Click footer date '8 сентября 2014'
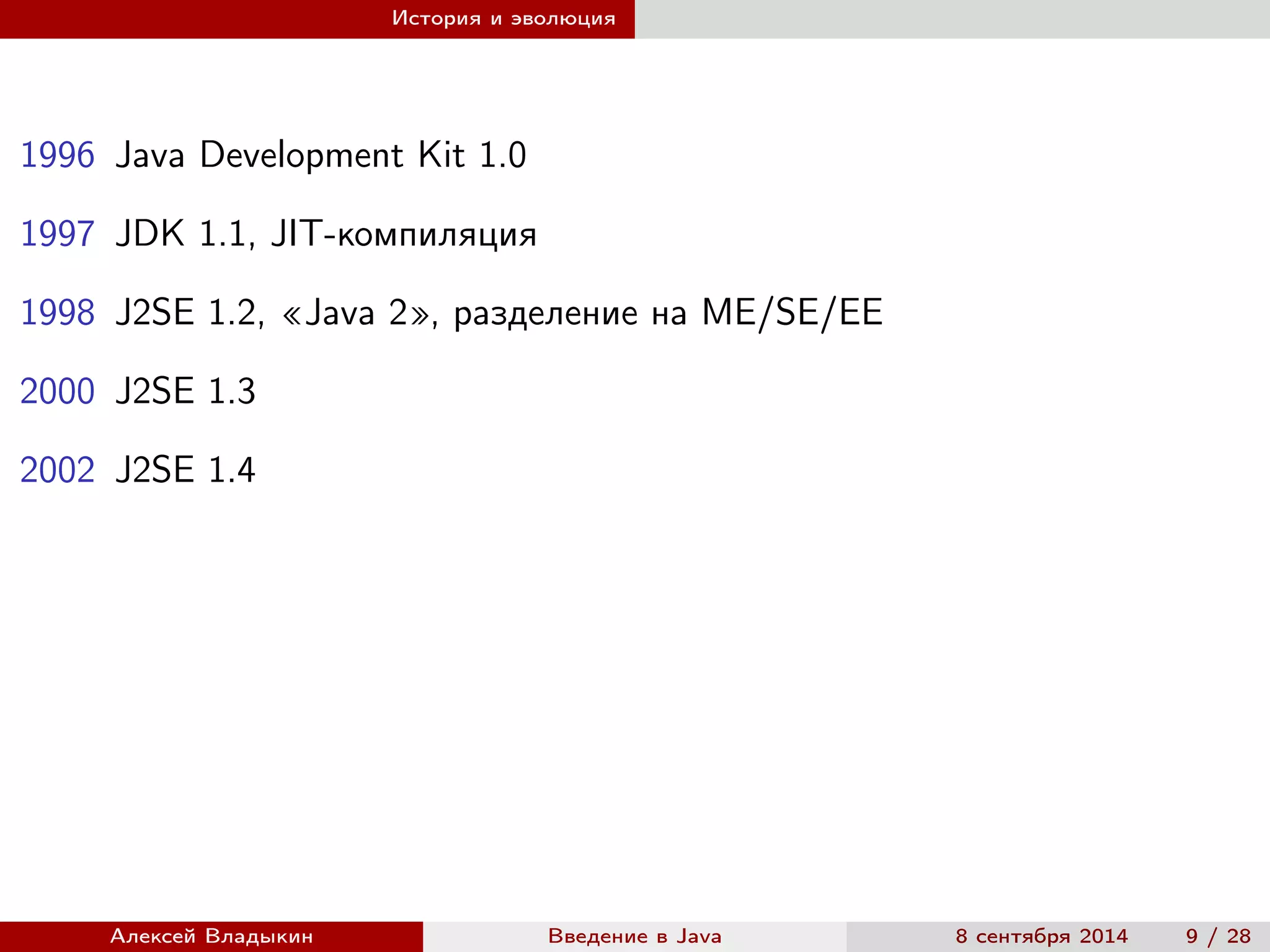This screenshot has height=952, width=1270. coord(1042,936)
